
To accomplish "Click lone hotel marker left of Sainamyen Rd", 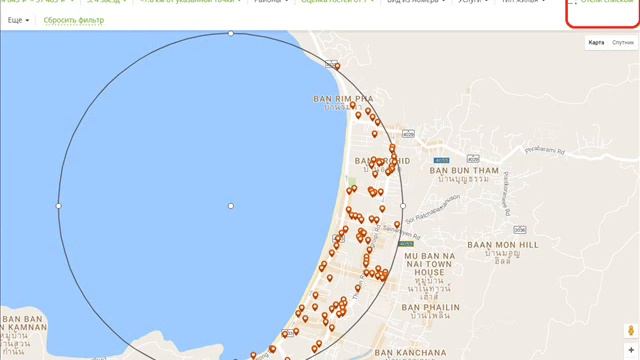I will [x=397, y=225].
